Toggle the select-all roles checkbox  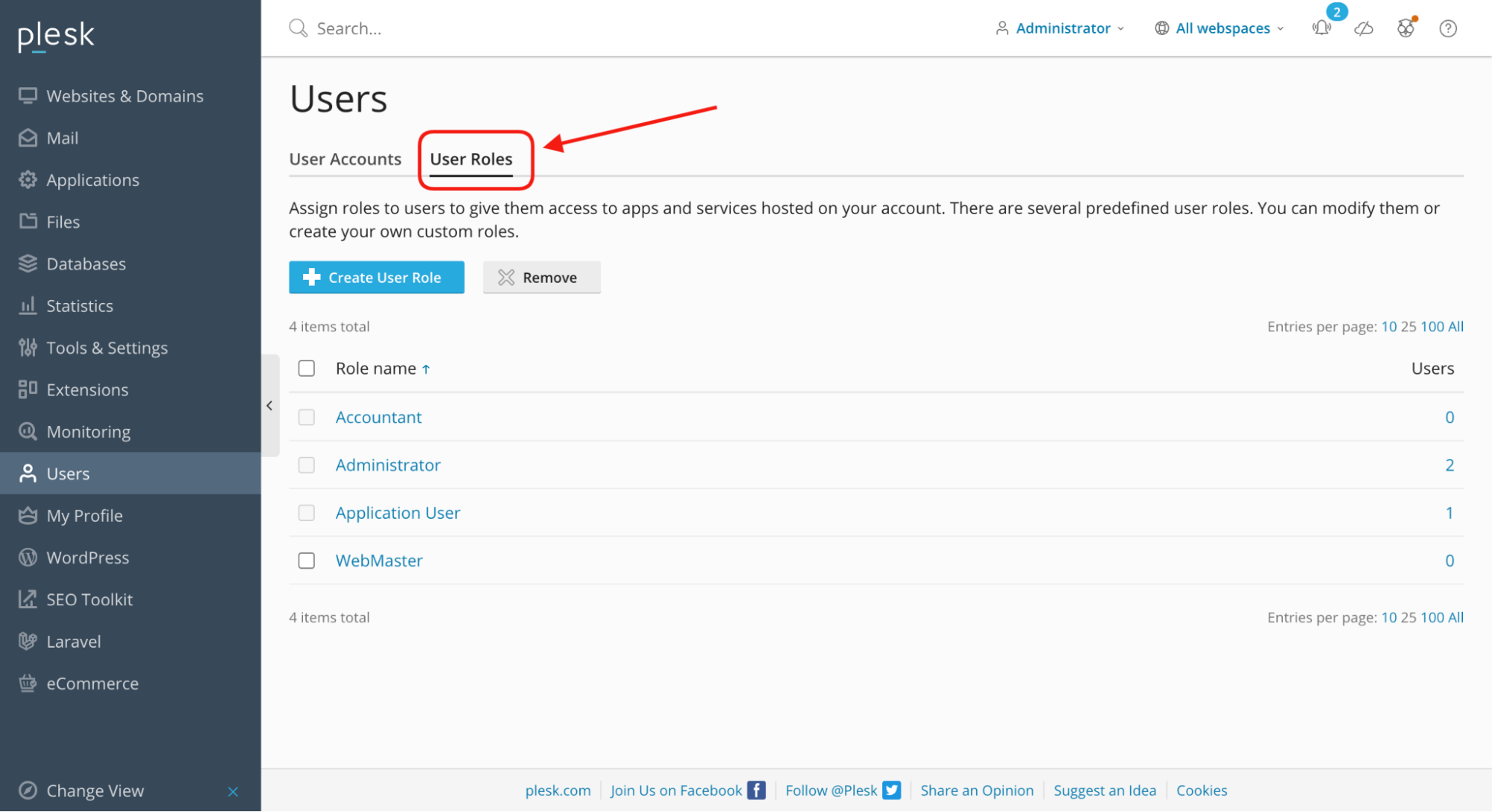click(x=306, y=368)
